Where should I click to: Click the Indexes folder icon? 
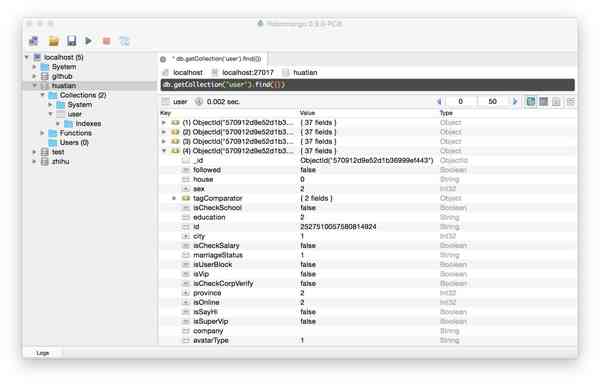pos(68,124)
